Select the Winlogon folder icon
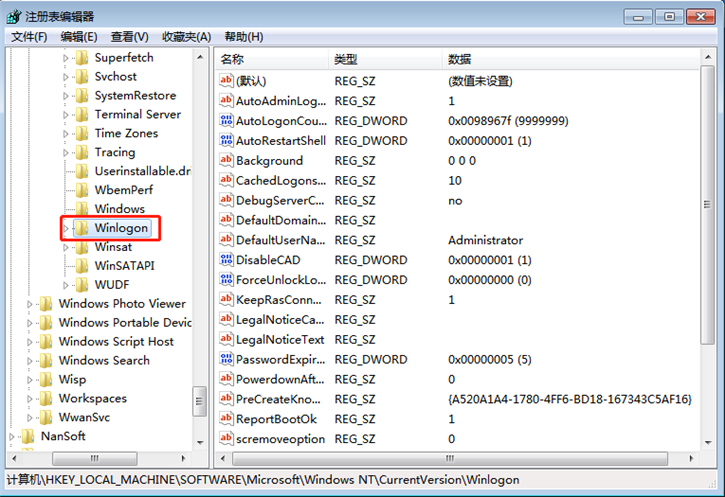The height and width of the screenshot is (497, 725). pyautogui.click(x=82, y=228)
